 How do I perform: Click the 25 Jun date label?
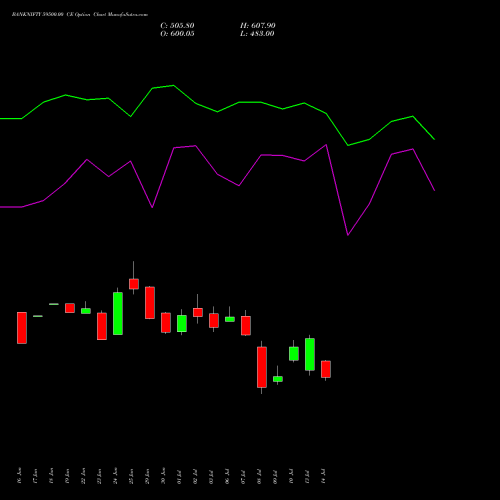click(131, 476)
